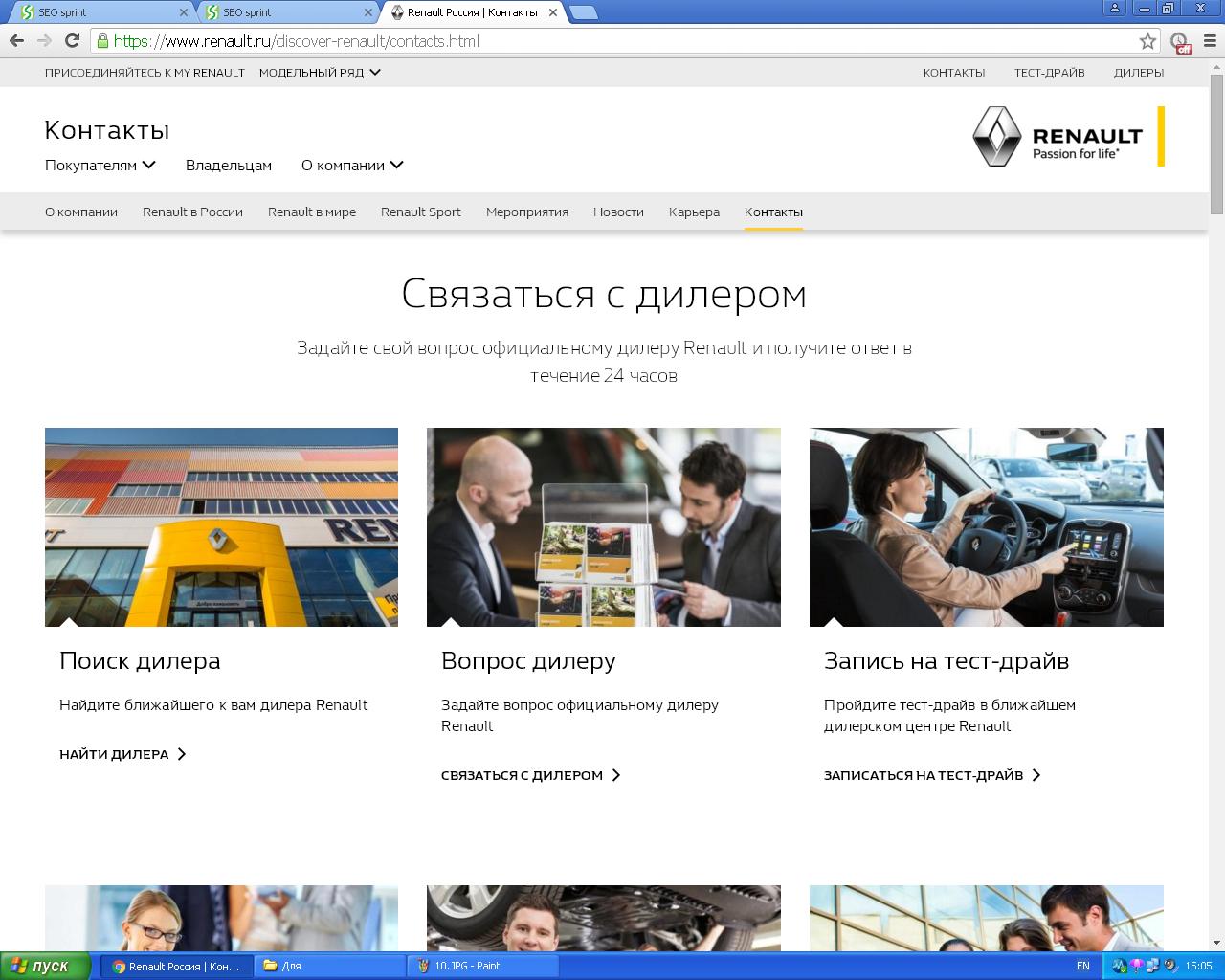Image resolution: width=1225 pixels, height=980 pixels.
Task: Click the browser Forward arrow
Action: click(44, 40)
